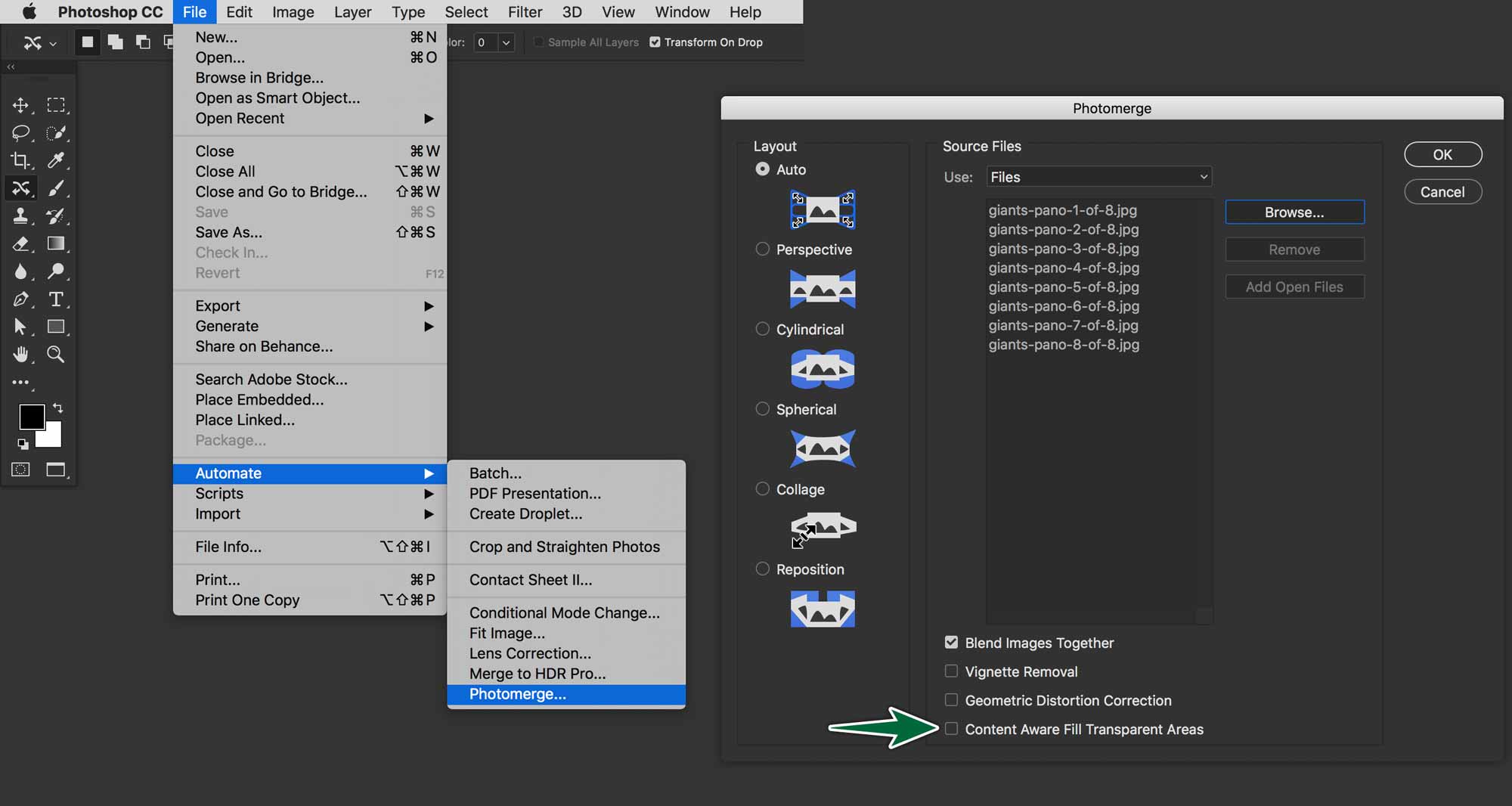Image resolution: width=1512 pixels, height=806 pixels.
Task: Choose Place Embedded from File menu
Action: [x=310, y=400]
